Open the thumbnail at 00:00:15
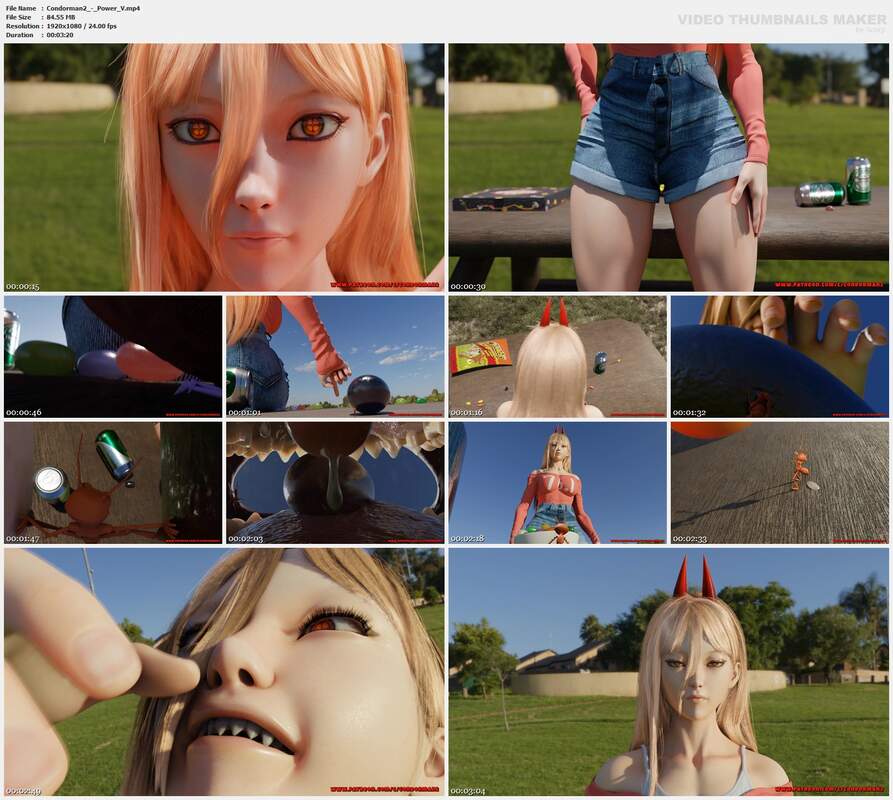This screenshot has width=893, height=800. (224, 167)
